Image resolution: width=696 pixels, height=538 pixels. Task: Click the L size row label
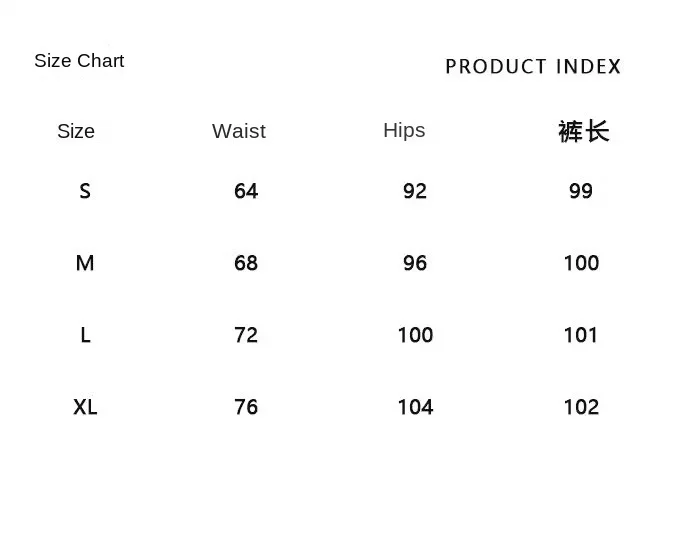click(85, 335)
